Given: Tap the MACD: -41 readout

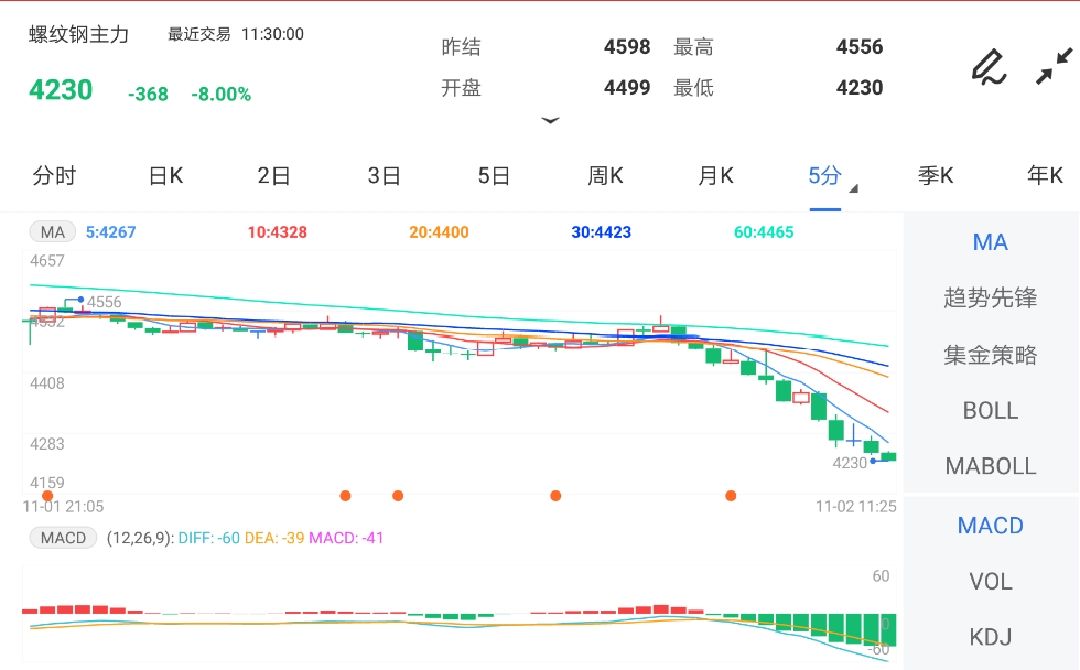Looking at the screenshot, I should [x=346, y=538].
